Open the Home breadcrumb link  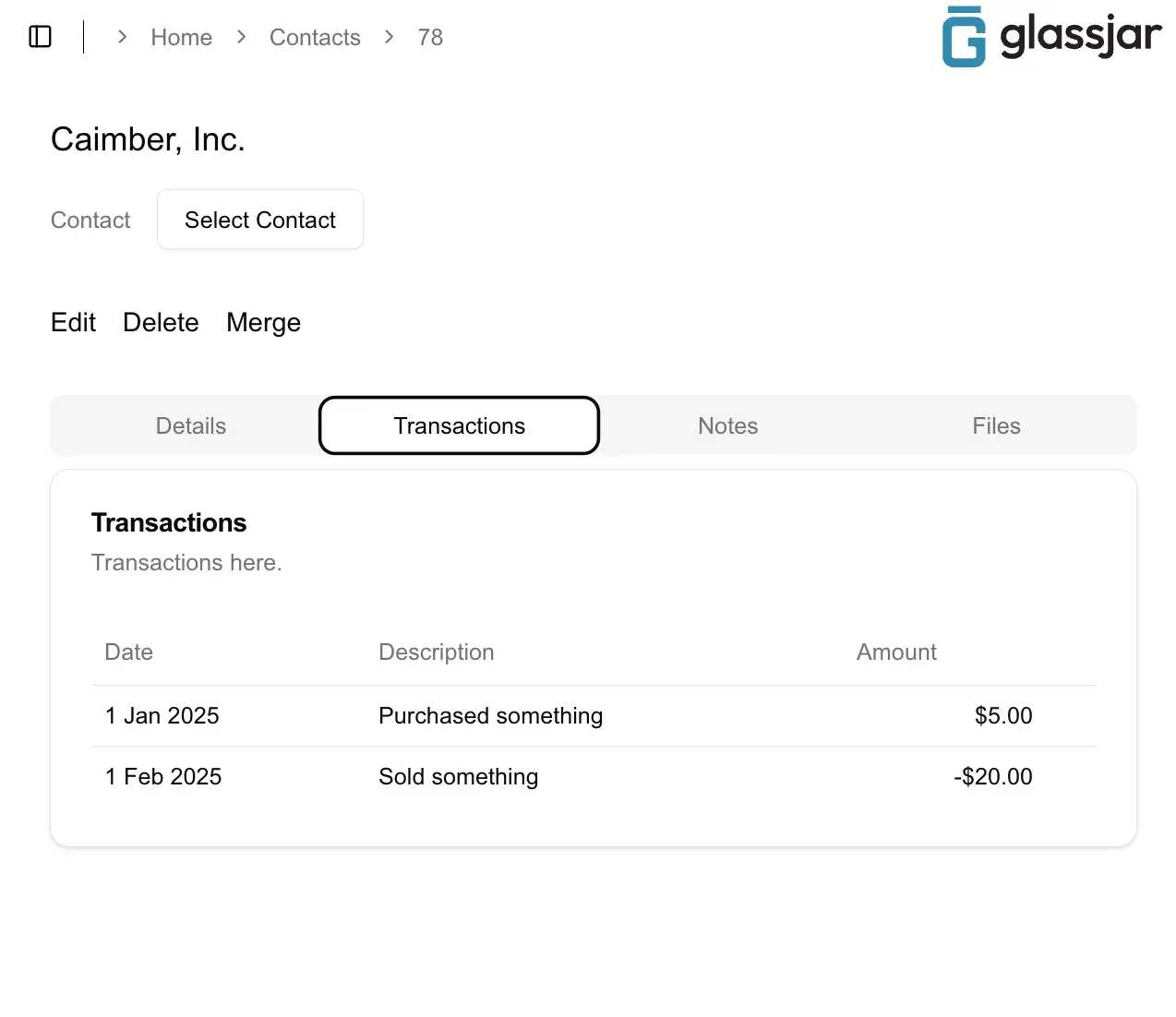click(x=181, y=37)
